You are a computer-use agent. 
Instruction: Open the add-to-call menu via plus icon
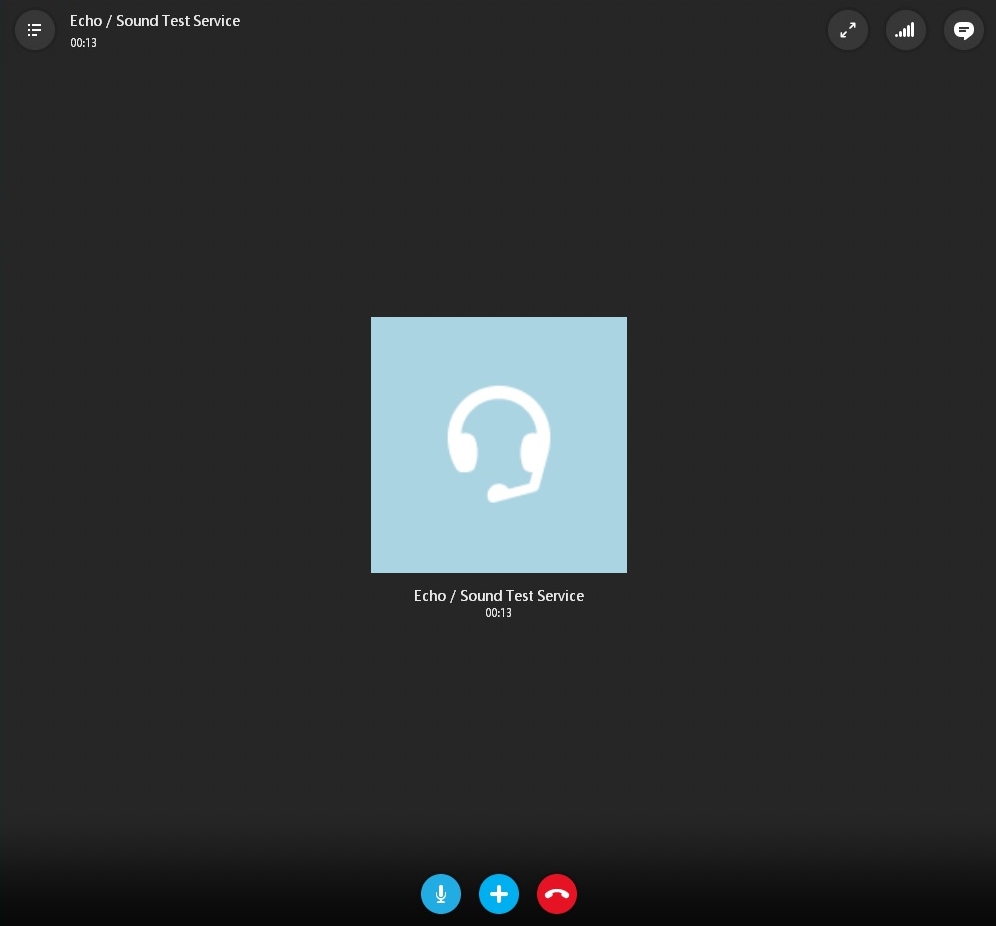pyautogui.click(x=499, y=894)
